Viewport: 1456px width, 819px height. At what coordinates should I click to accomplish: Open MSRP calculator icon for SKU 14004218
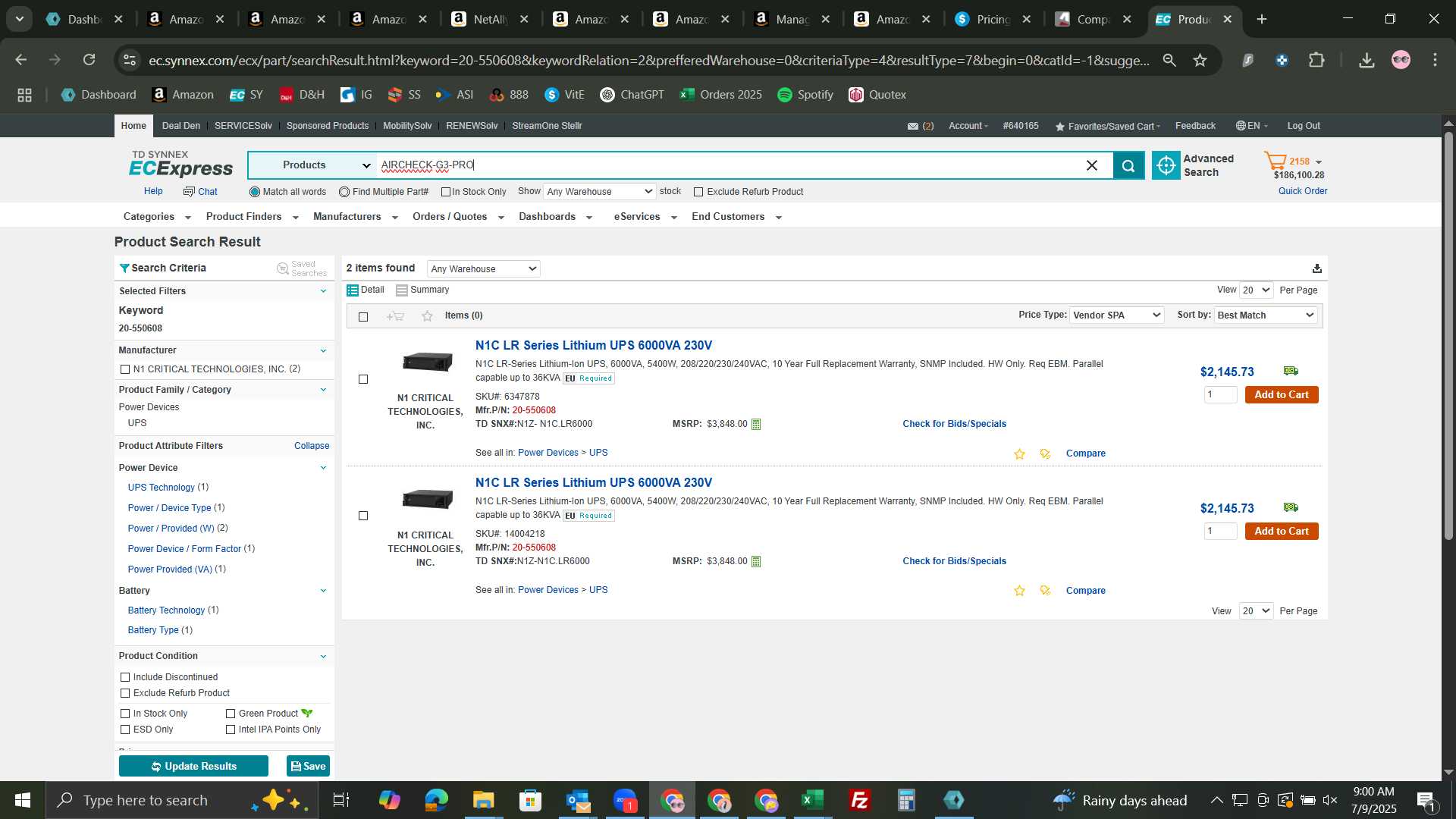[756, 562]
